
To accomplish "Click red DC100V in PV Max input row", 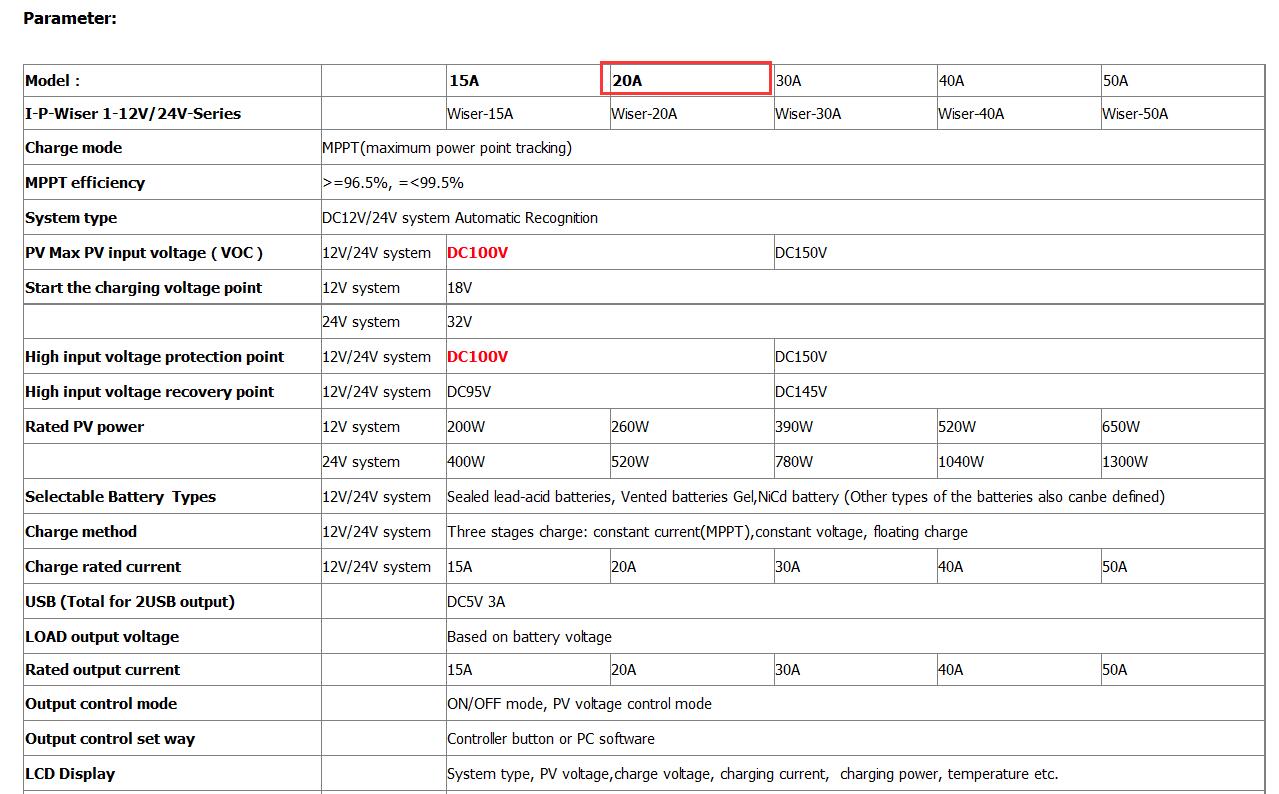I will (x=477, y=253).
